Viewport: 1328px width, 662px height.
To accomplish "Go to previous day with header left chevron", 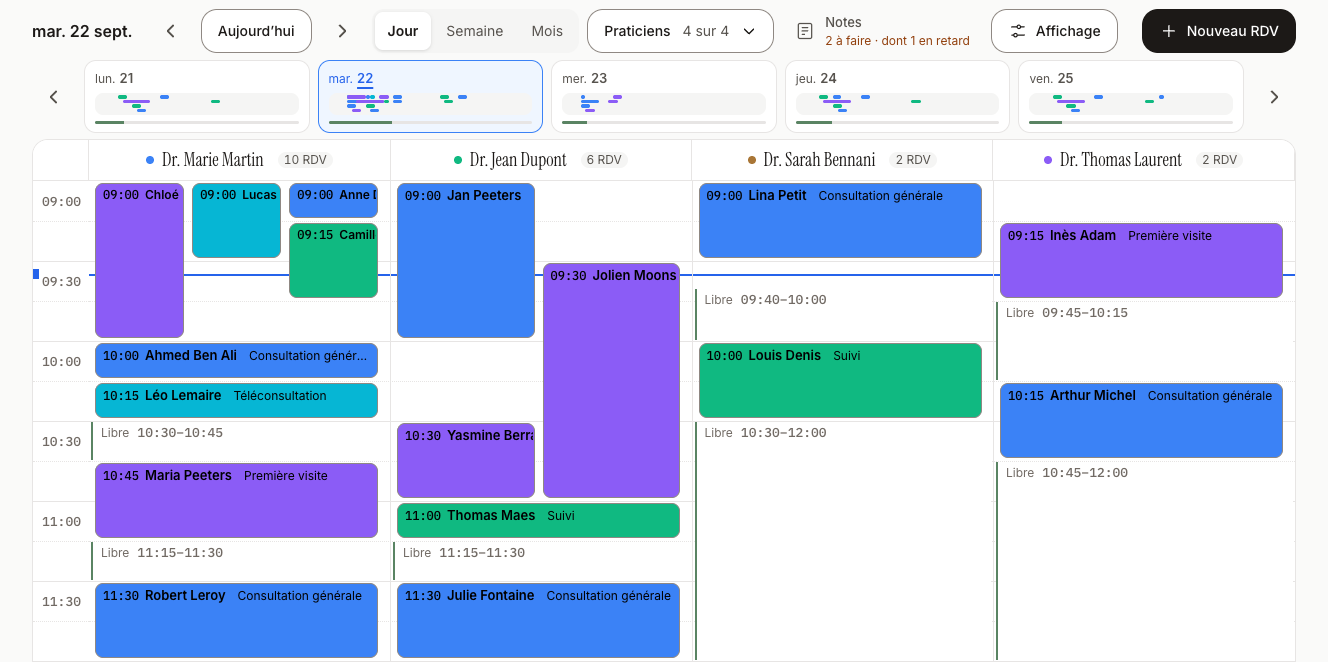I will click(171, 31).
